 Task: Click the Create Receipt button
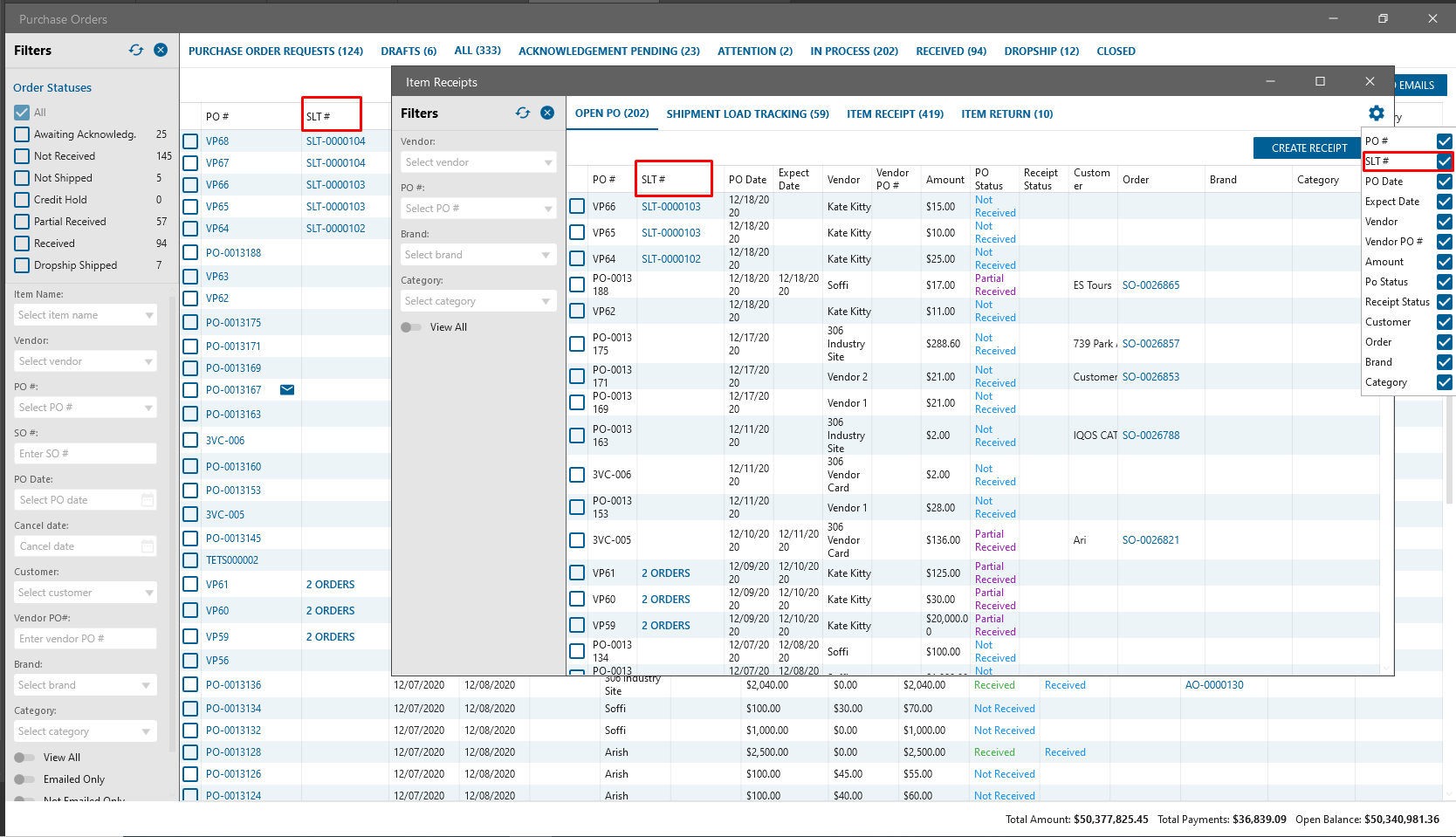(1308, 148)
